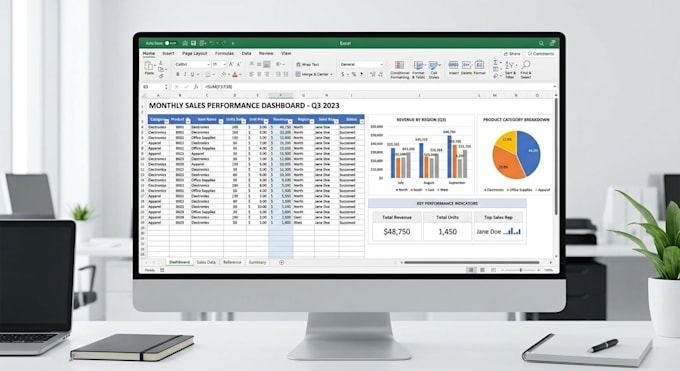Open the Review ribbon tab
680x371 pixels.
[266, 53]
